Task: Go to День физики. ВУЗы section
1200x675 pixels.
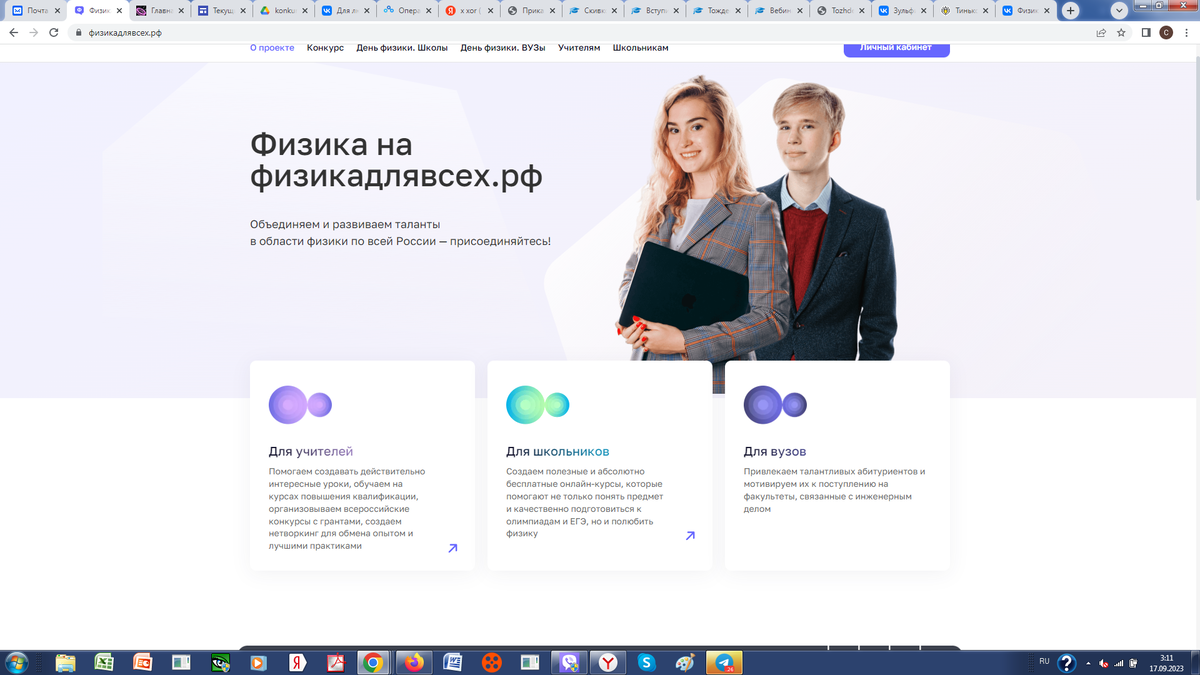Action: (x=503, y=48)
